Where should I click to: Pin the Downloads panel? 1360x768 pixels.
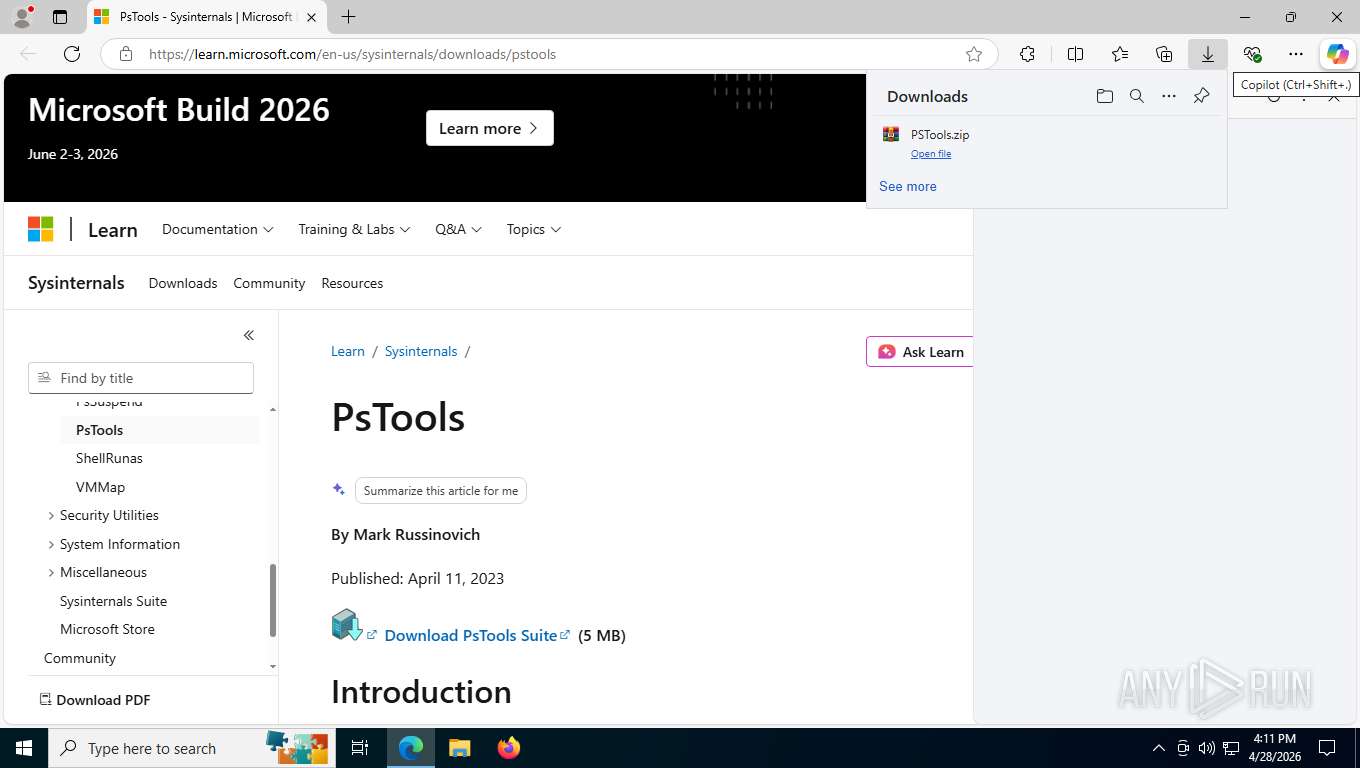1202,96
